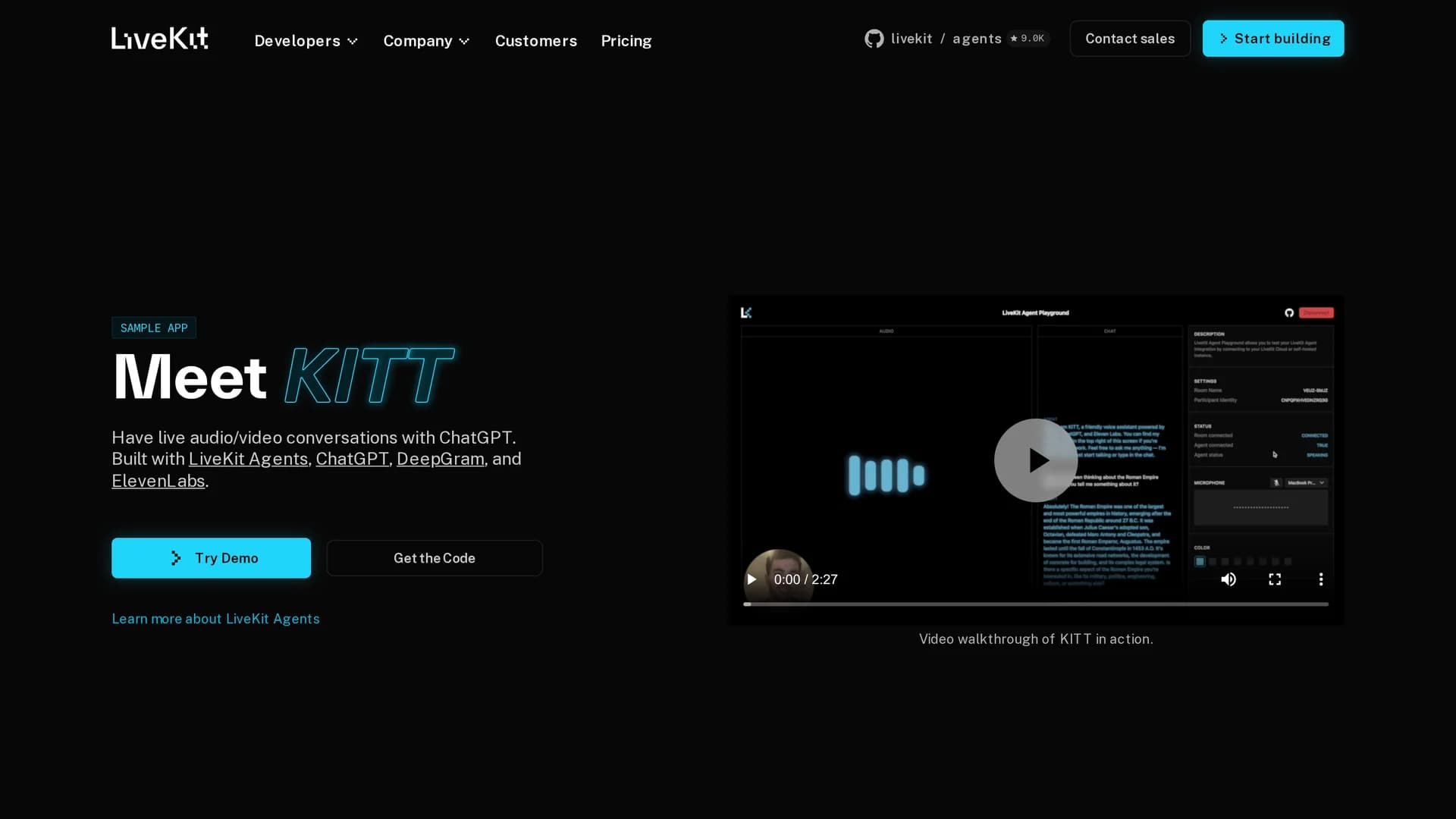Click the Contact sales button

point(1130,39)
